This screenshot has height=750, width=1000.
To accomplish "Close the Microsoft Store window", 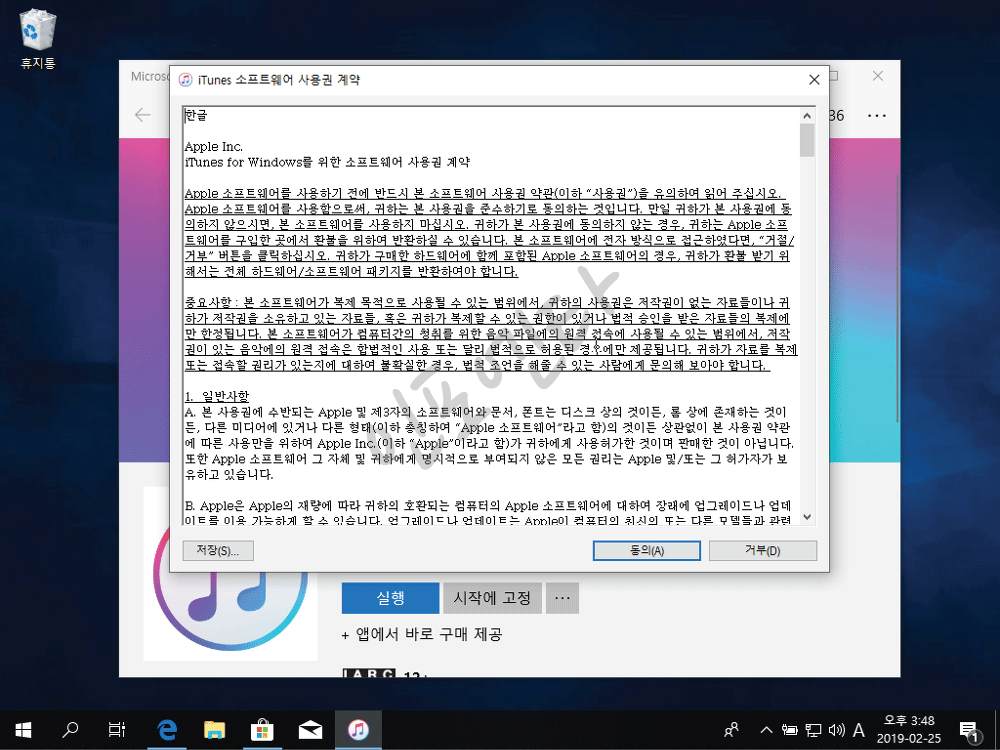I will (x=878, y=76).
